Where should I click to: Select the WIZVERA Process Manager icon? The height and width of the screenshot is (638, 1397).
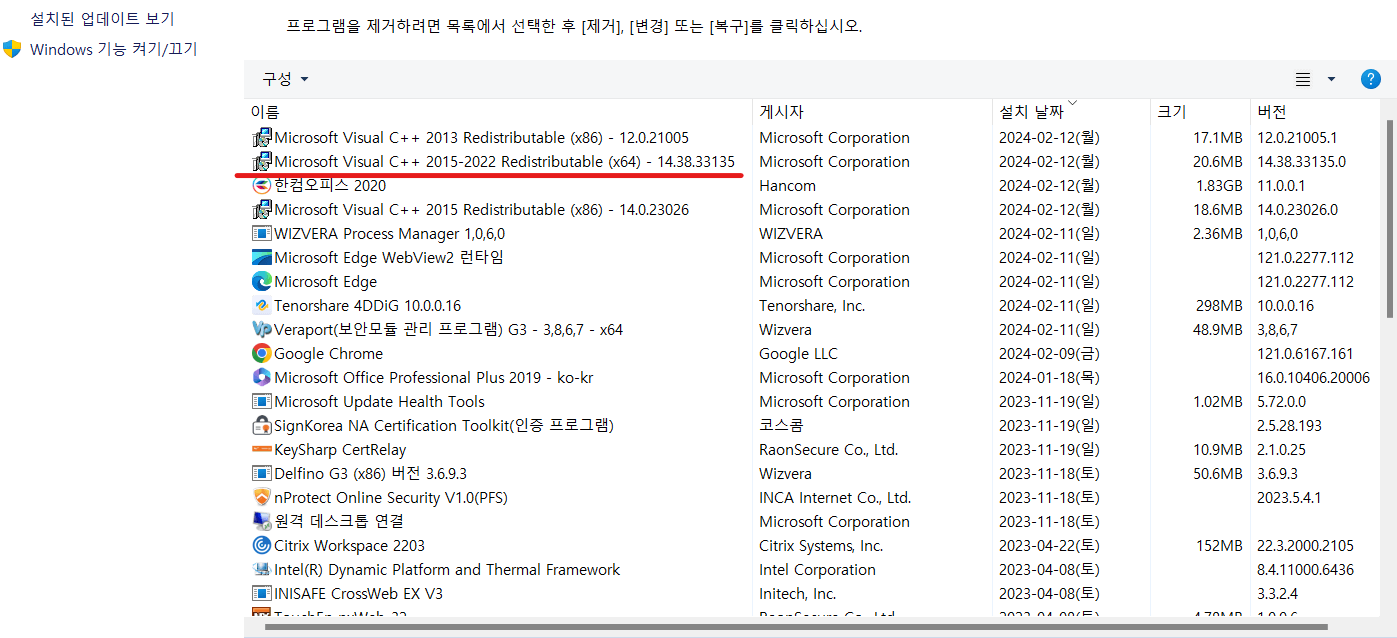click(x=261, y=233)
